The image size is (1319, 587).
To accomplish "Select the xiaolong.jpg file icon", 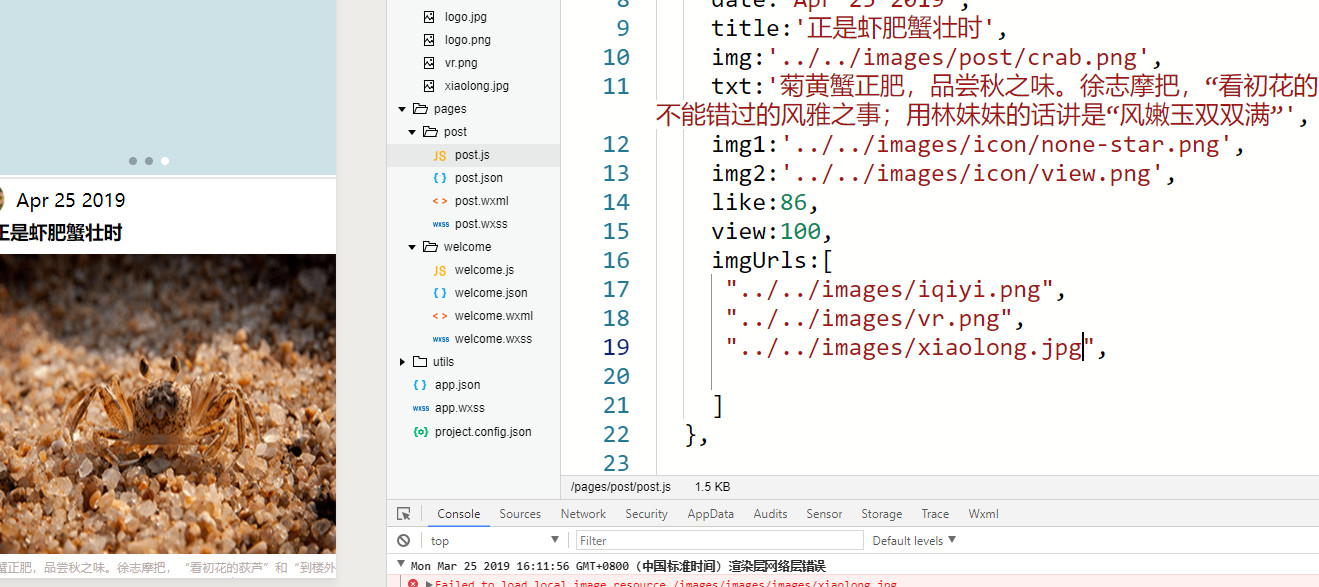I will click(x=429, y=86).
